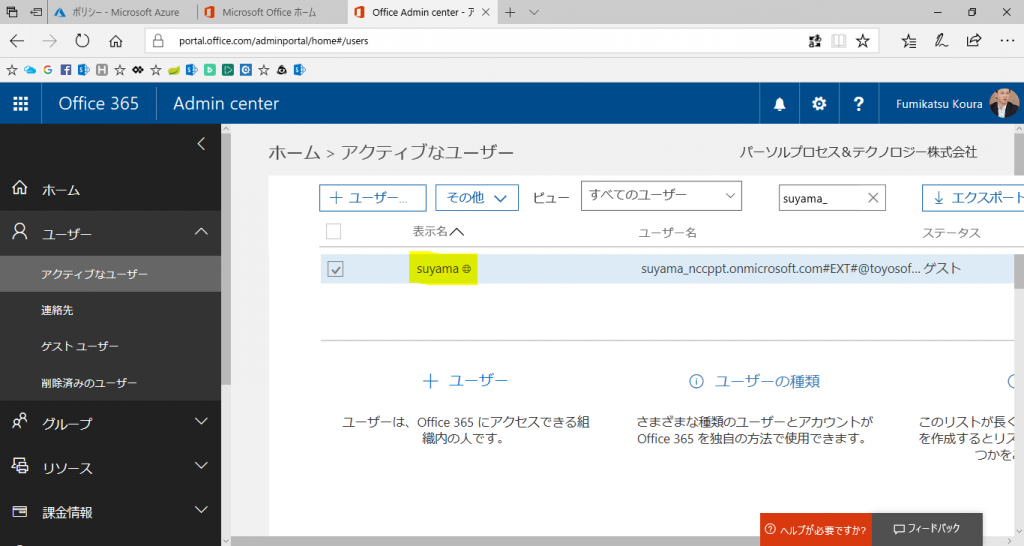The image size is (1024, 546).
Task: Open the OneDrive cloud bookmark
Action: pos(30,70)
